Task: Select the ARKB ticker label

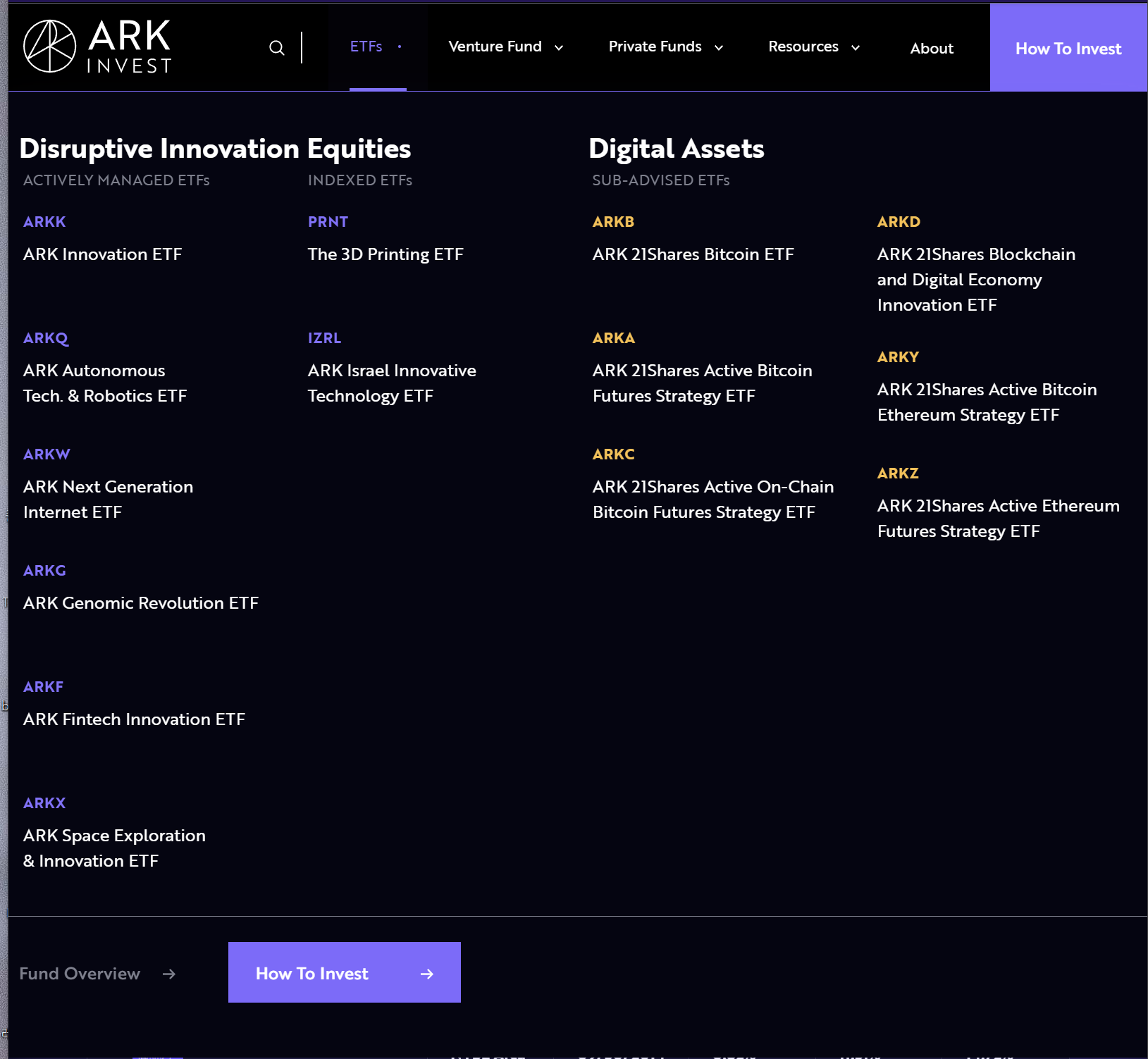Action: coord(612,221)
